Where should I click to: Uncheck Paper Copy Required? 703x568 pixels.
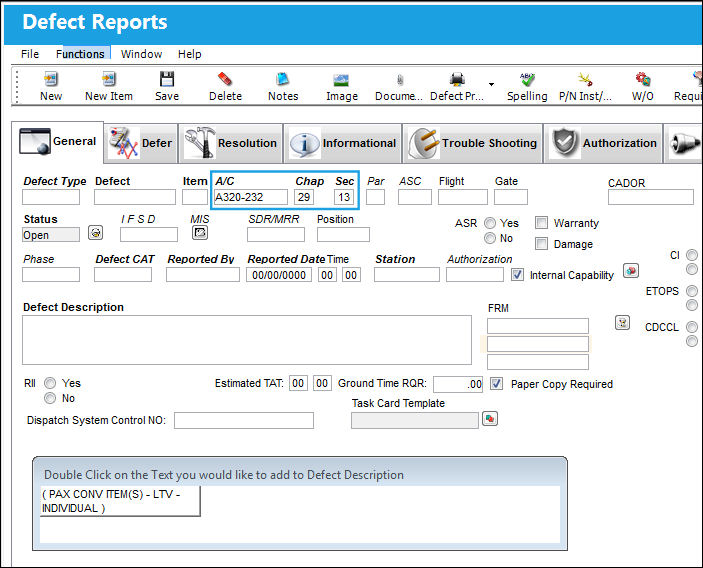coord(496,384)
